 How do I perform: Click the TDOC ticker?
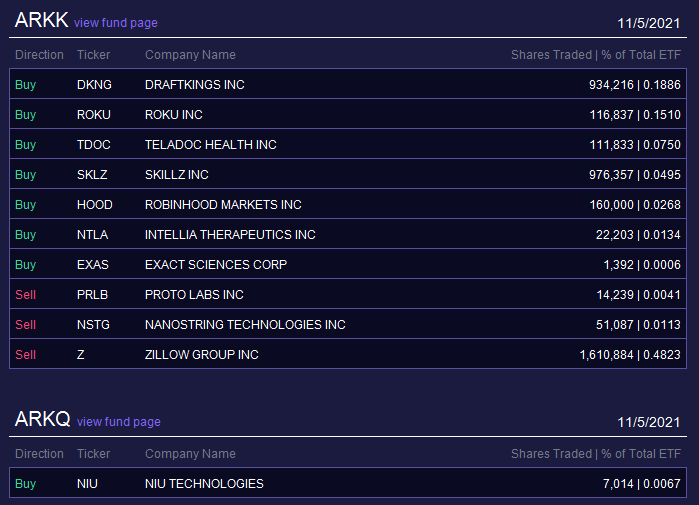(x=94, y=144)
